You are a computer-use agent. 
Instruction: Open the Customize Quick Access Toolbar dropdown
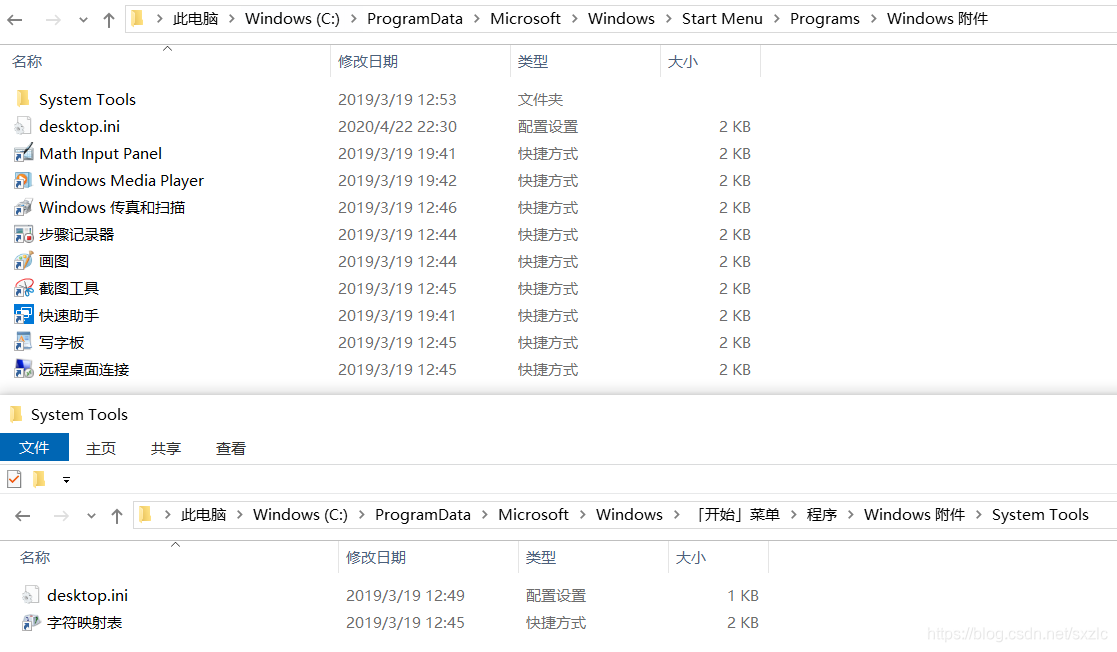point(66,480)
